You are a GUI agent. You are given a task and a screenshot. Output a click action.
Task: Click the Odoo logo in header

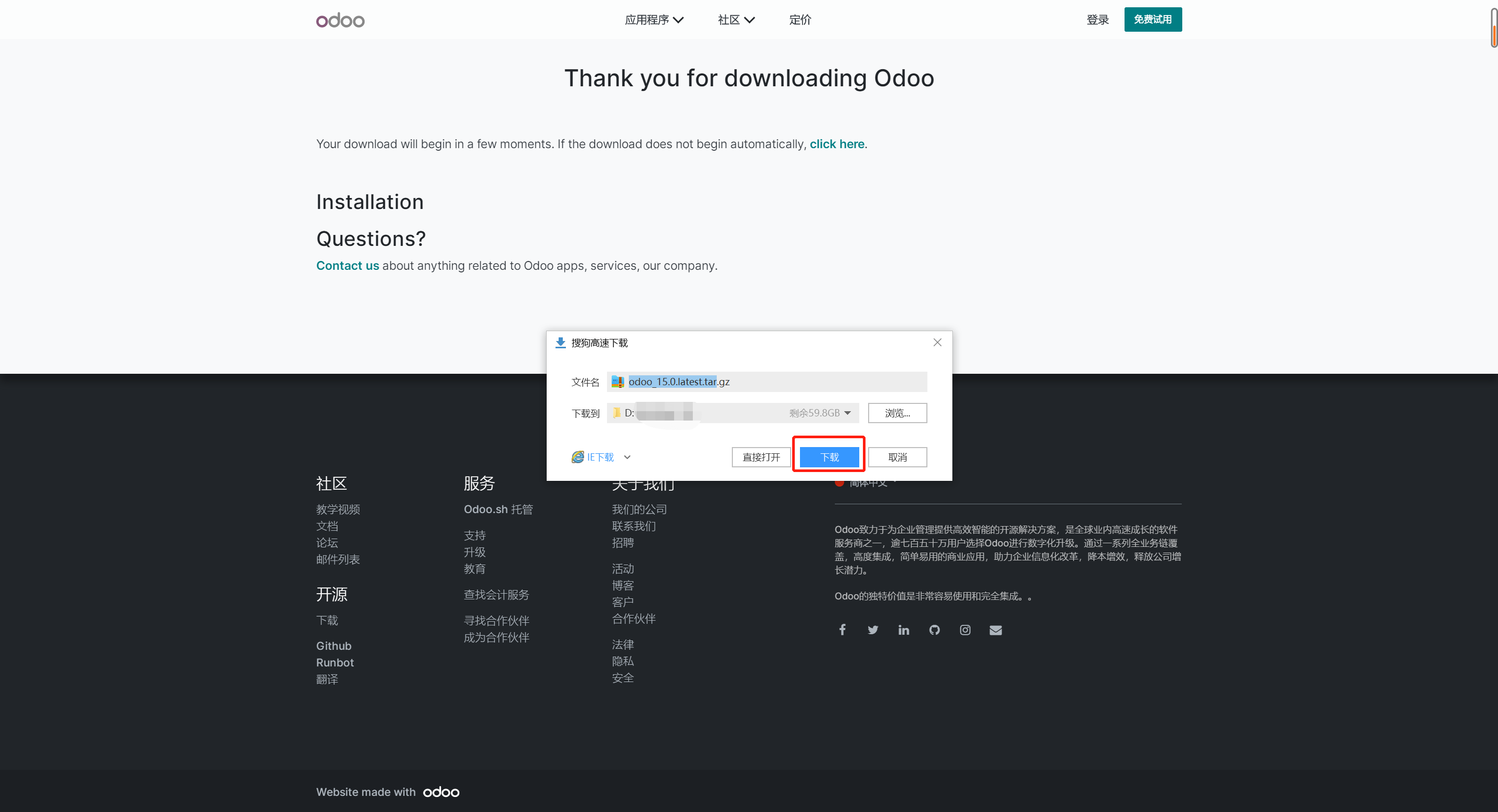[x=340, y=20]
